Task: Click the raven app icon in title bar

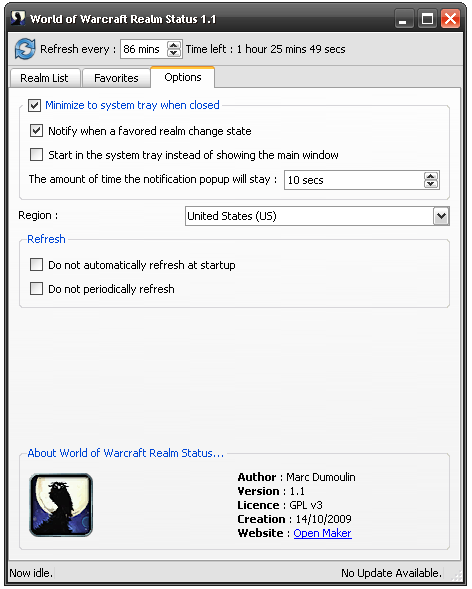Action: (18, 18)
